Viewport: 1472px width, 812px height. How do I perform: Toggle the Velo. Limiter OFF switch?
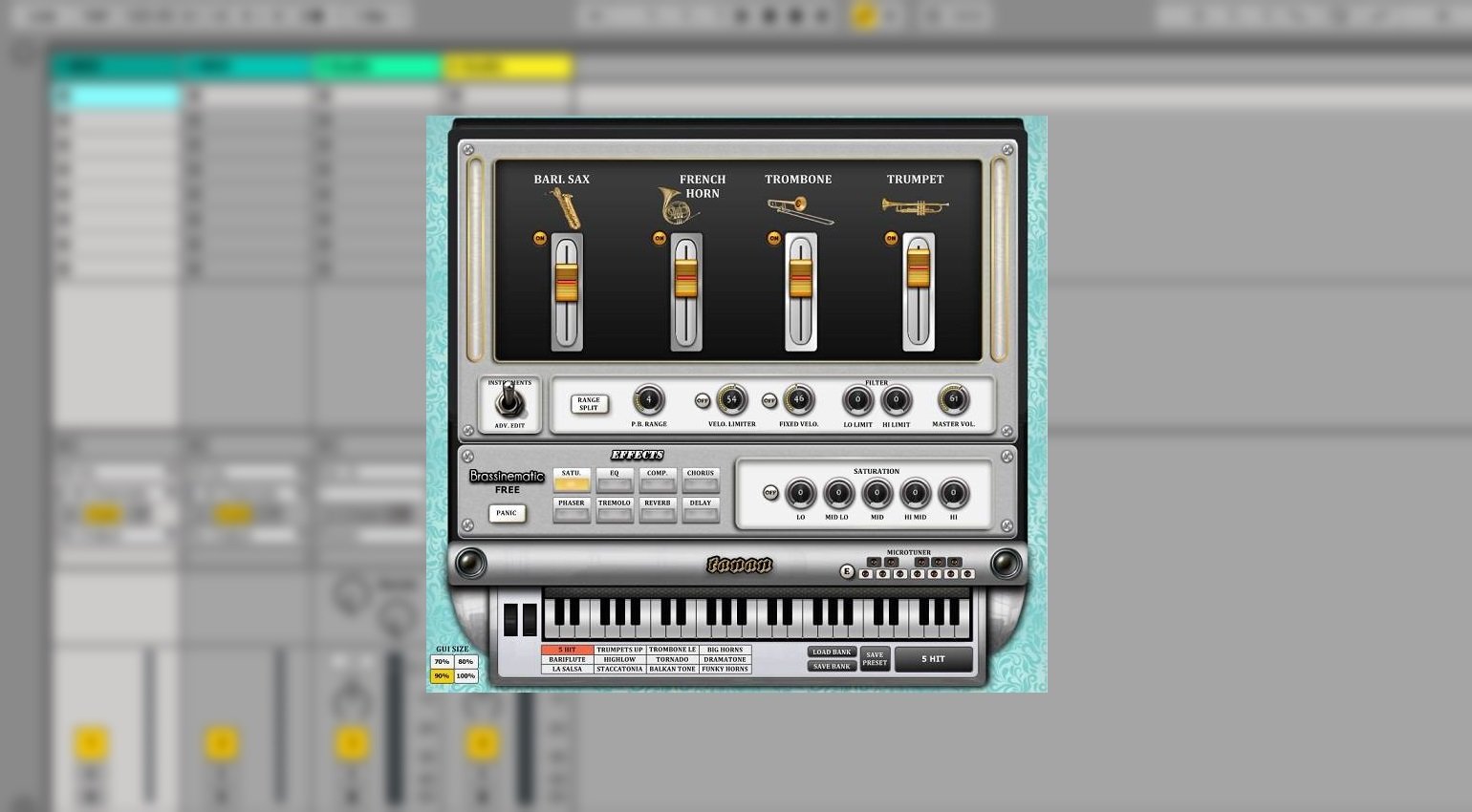(703, 401)
